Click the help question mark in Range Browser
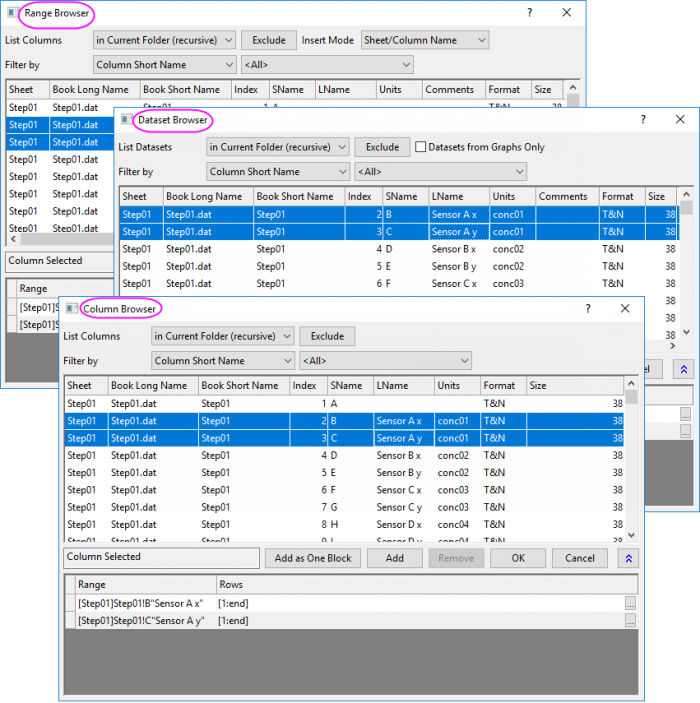Image resolution: width=700 pixels, height=703 pixels. click(x=530, y=13)
